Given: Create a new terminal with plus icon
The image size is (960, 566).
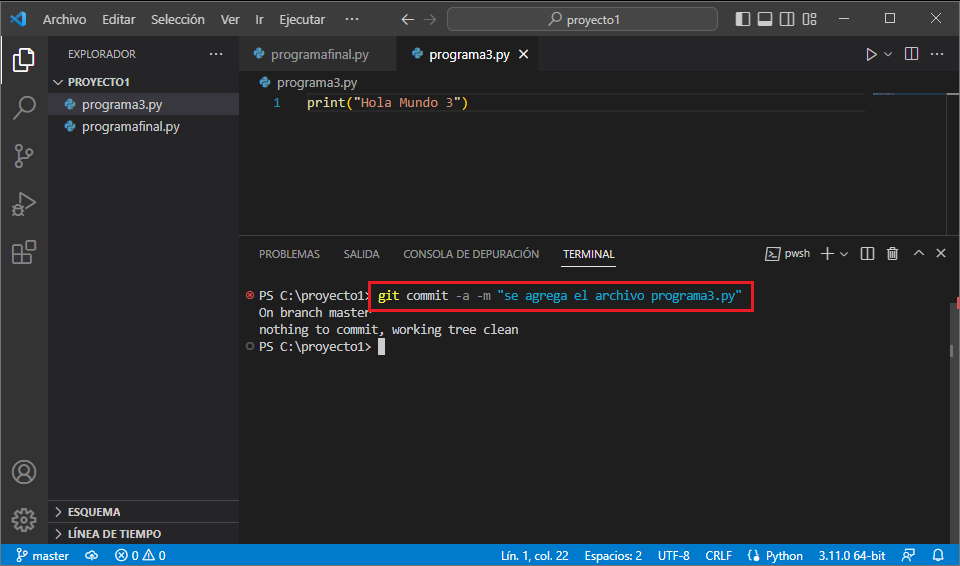Looking at the screenshot, I should (x=827, y=254).
